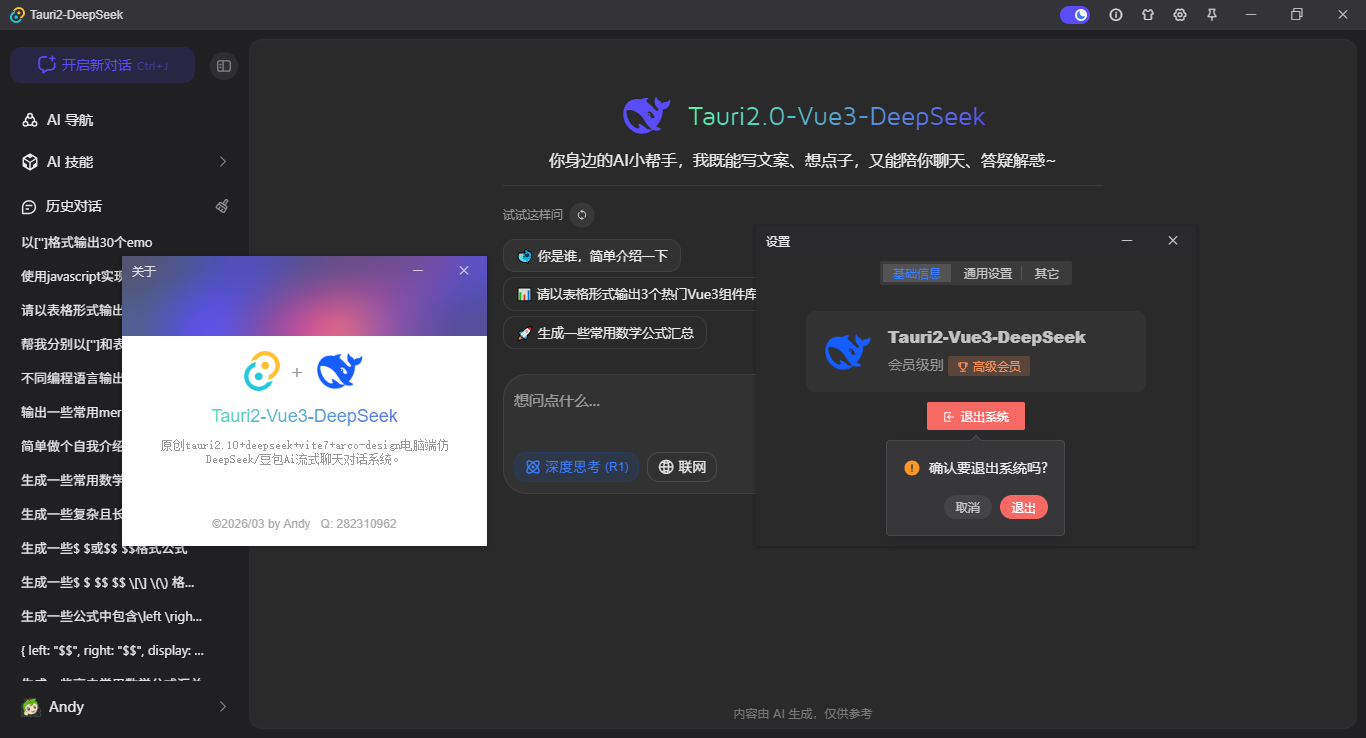This screenshot has height=738, width=1366.
Task: Toggle 深度思考 (R1) mode
Action: pos(577,467)
